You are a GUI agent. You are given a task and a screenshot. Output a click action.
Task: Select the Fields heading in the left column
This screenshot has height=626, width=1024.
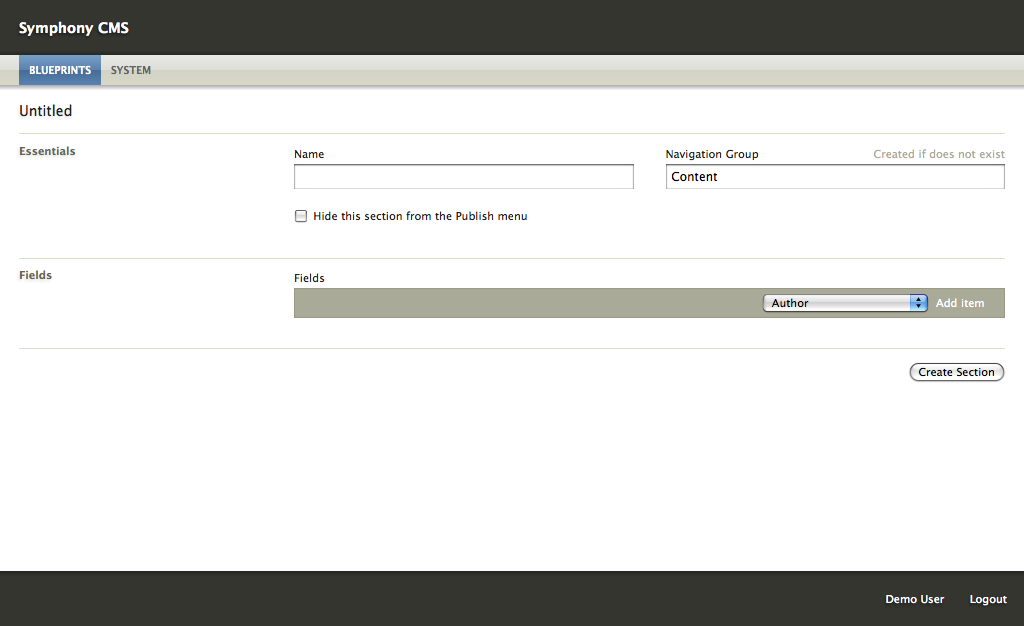tap(35, 275)
